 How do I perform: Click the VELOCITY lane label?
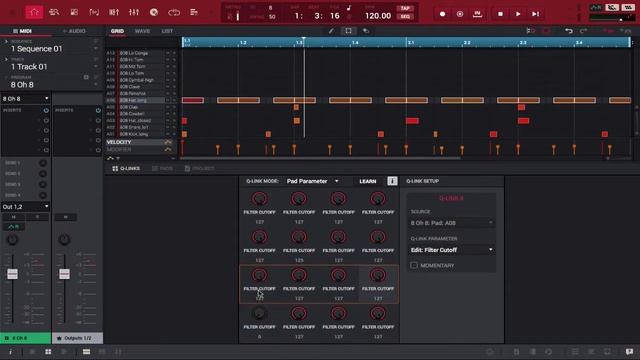[119, 142]
